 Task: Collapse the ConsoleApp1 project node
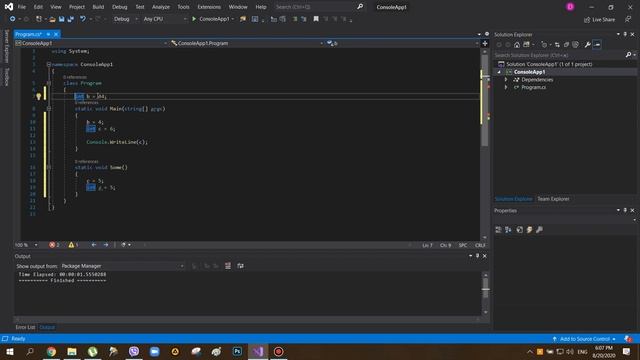499,72
